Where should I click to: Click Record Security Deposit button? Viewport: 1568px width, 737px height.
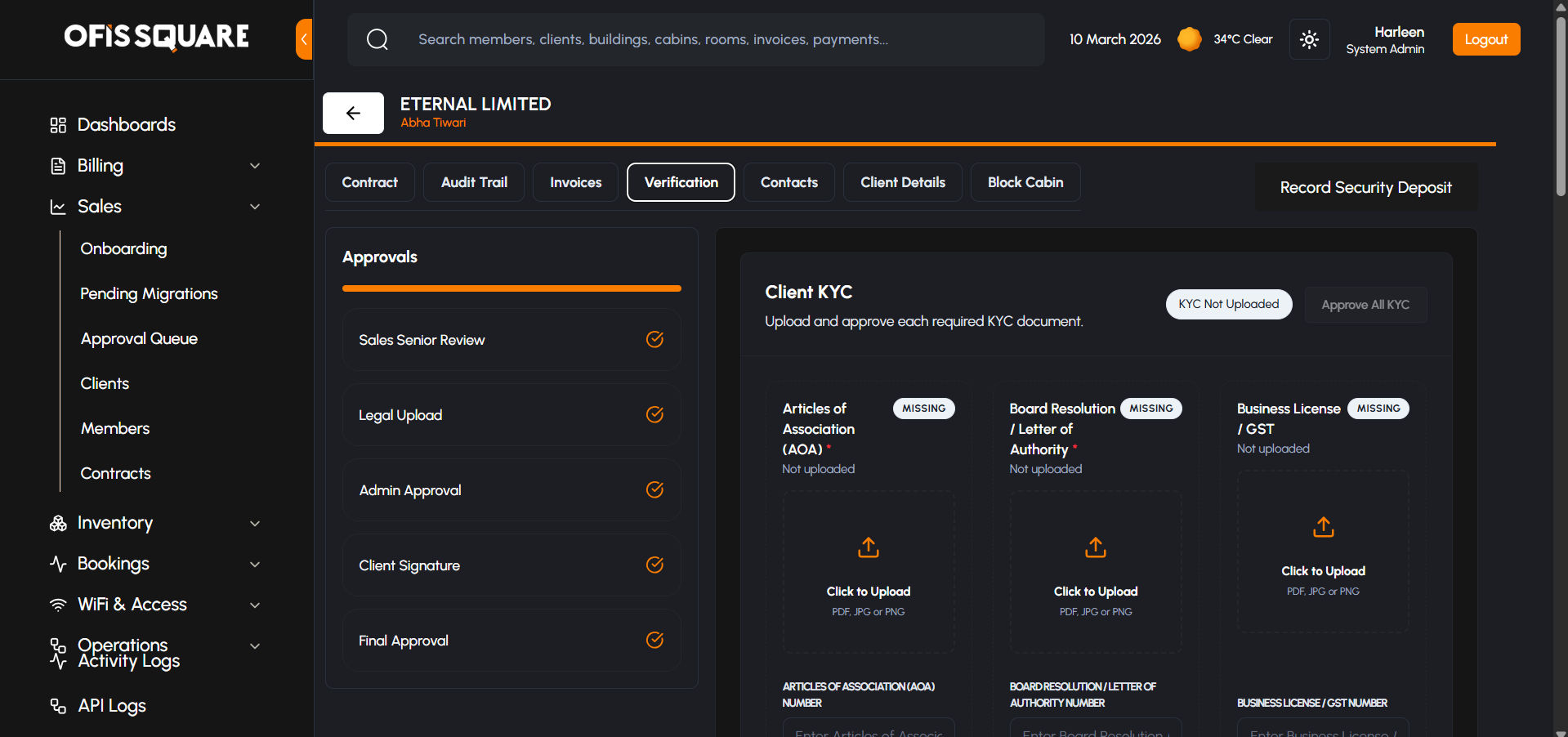click(x=1366, y=187)
